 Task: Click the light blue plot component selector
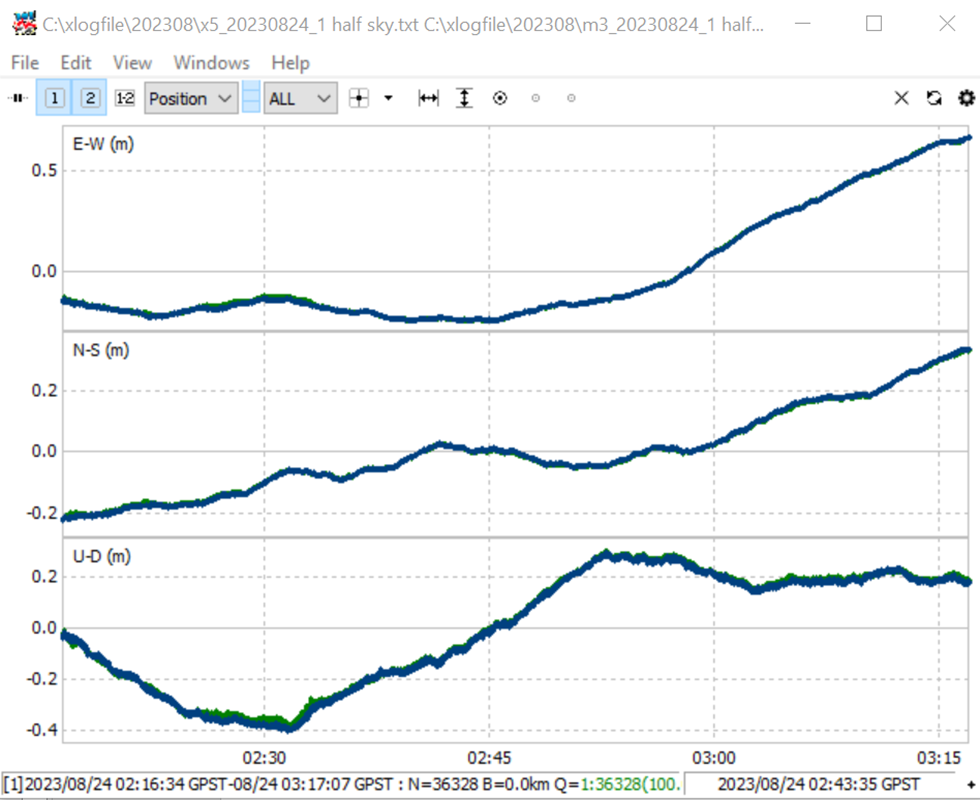251,98
